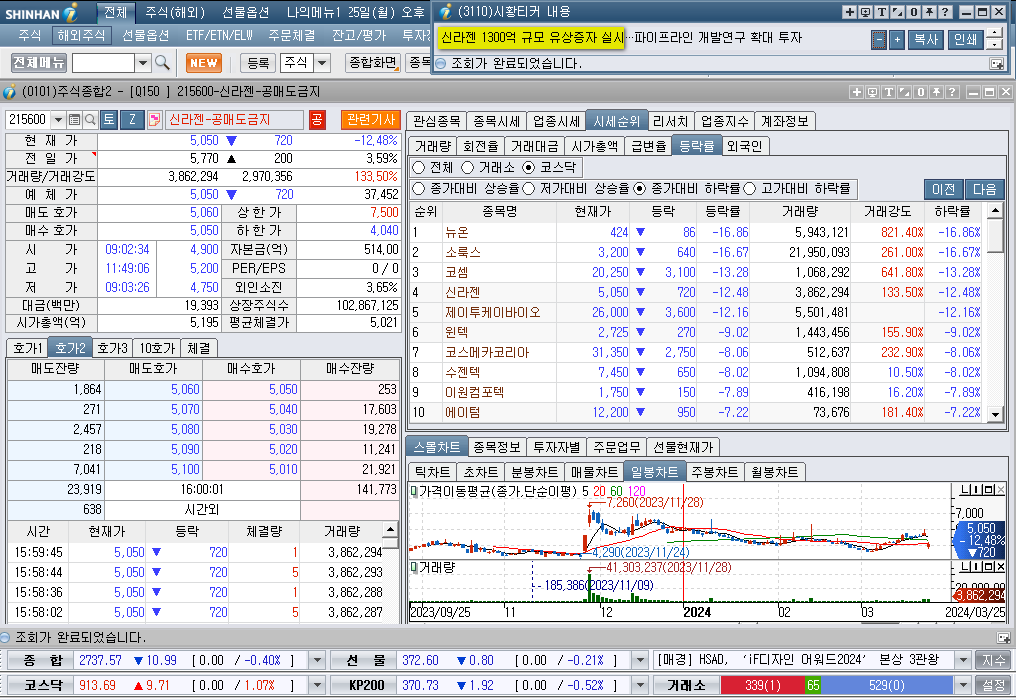Open the 투자자별 tab
The height and width of the screenshot is (700, 1016).
coord(556,447)
